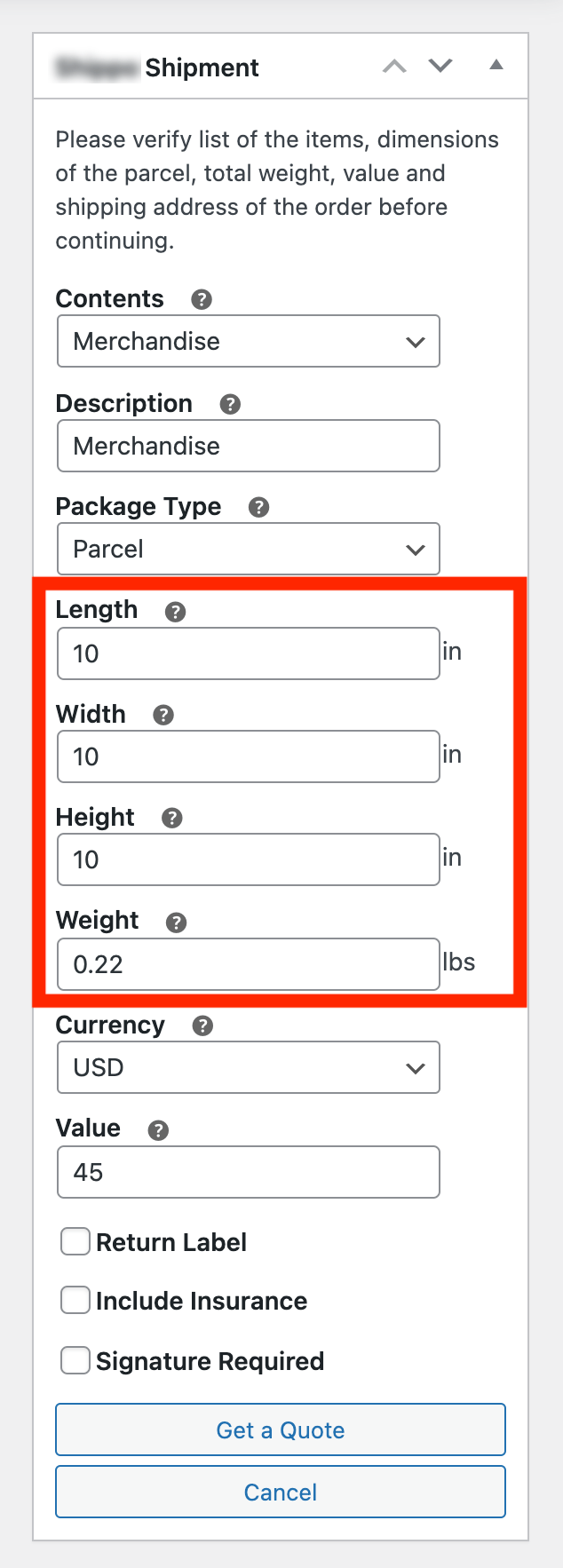Open the Contents help tooltip icon
The image size is (563, 1568).
(200, 299)
